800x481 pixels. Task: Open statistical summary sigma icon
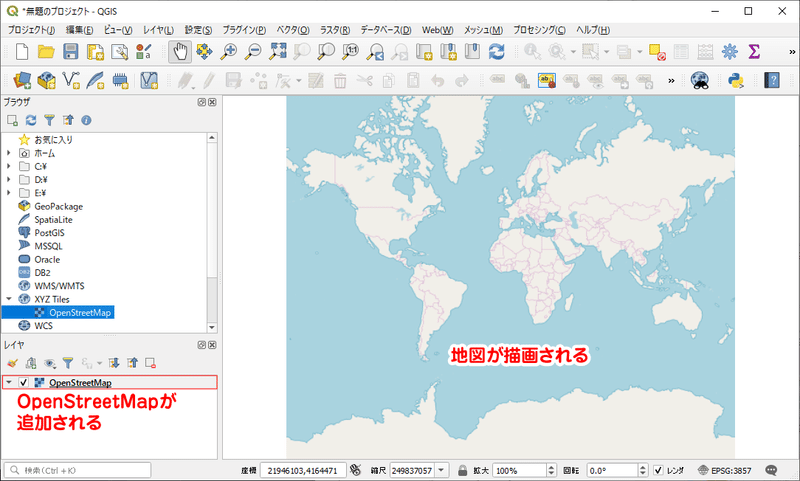(754, 52)
